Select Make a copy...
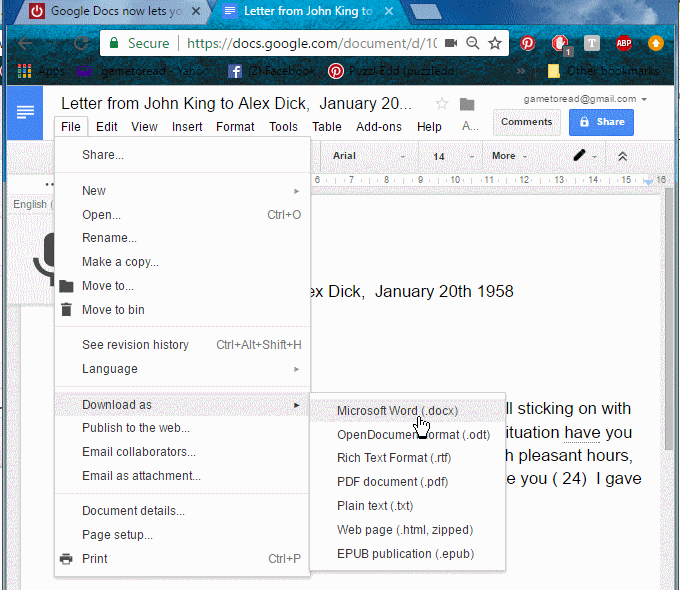The height and width of the screenshot is (590, 680). [x=182, y=262]
